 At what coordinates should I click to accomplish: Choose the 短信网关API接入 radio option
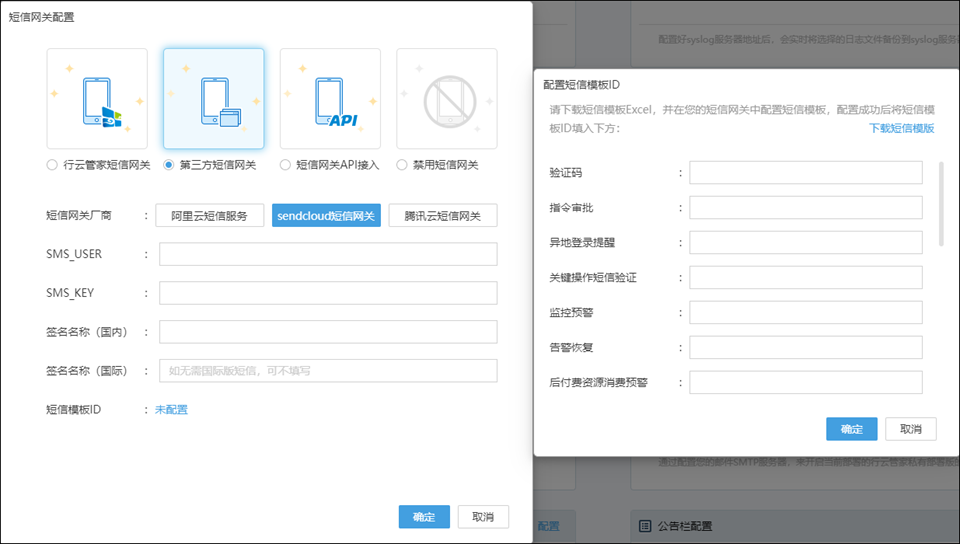[286, 165]
